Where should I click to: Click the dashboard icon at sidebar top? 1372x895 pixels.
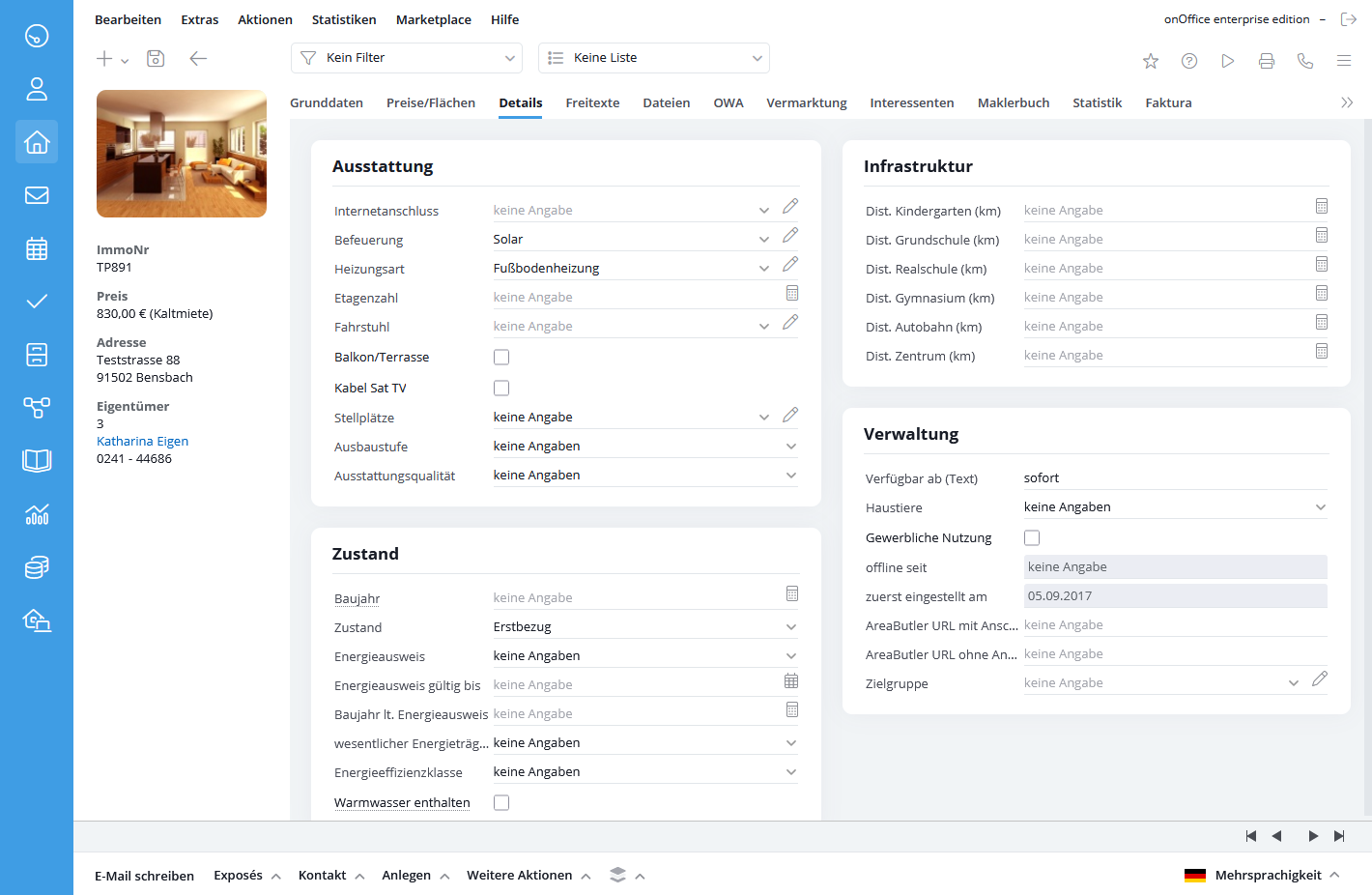pos(37,36)
